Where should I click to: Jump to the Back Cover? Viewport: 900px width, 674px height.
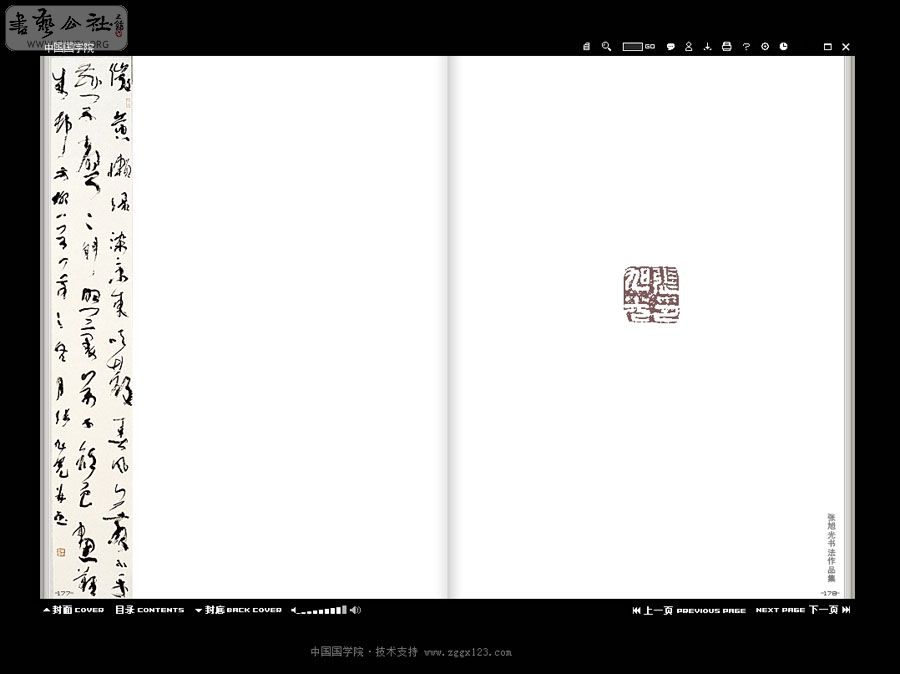tap(238, 610)
